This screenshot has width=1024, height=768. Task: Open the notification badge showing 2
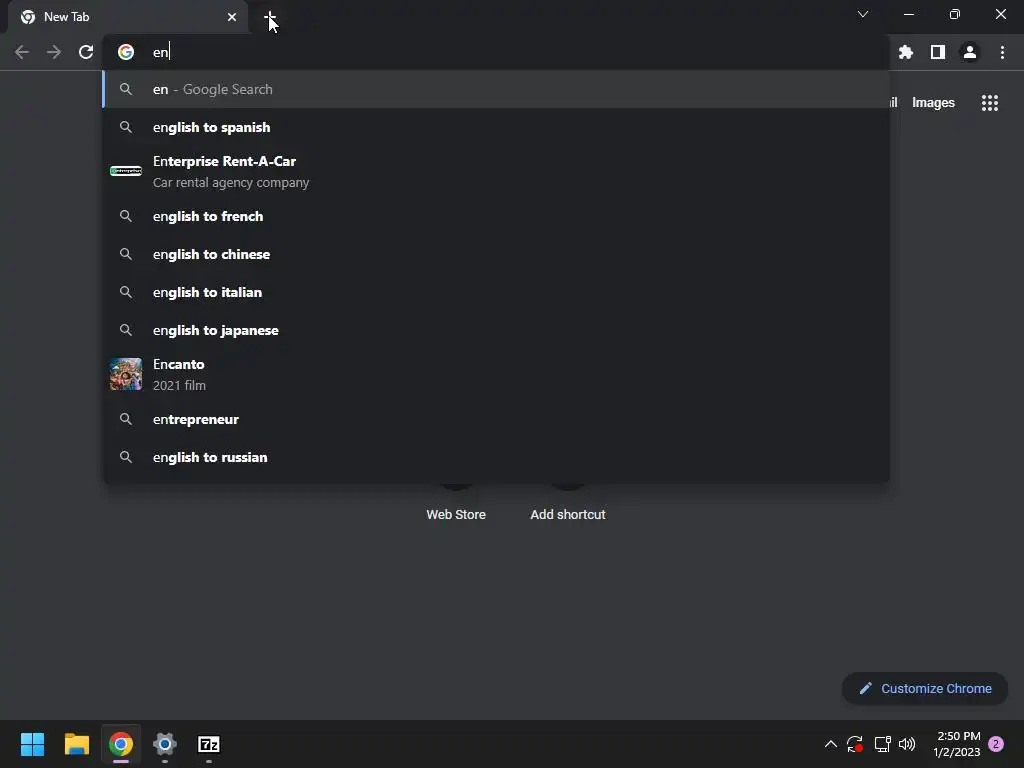(996, 744)
